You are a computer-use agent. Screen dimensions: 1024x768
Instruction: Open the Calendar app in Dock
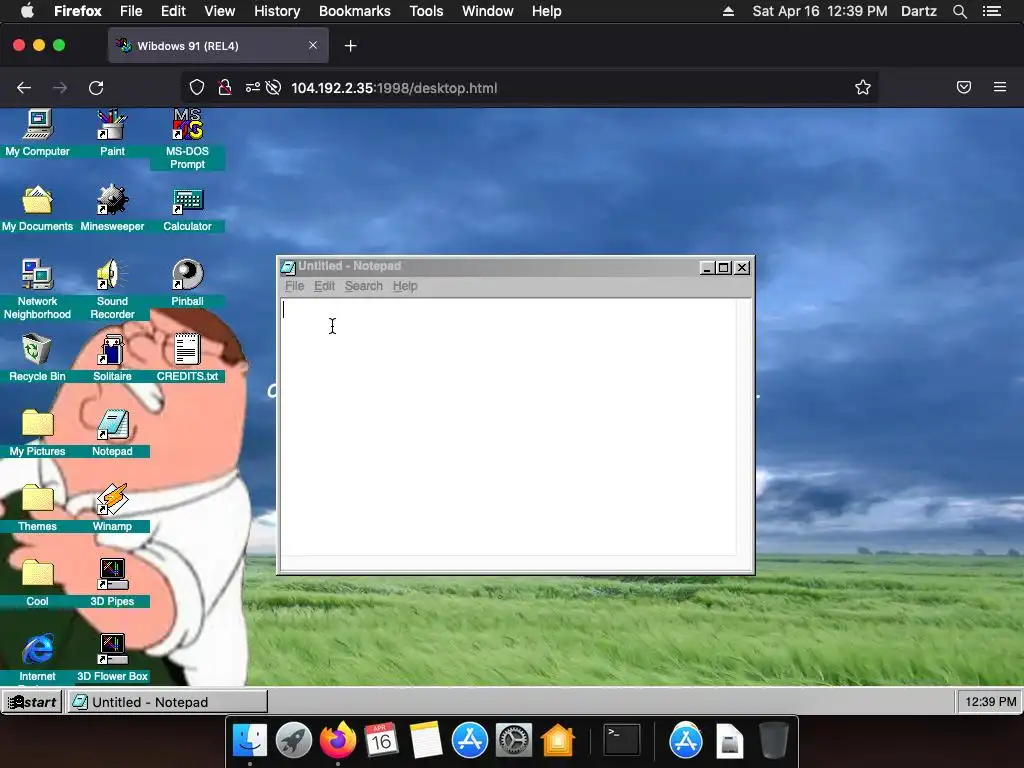point(381,741)
